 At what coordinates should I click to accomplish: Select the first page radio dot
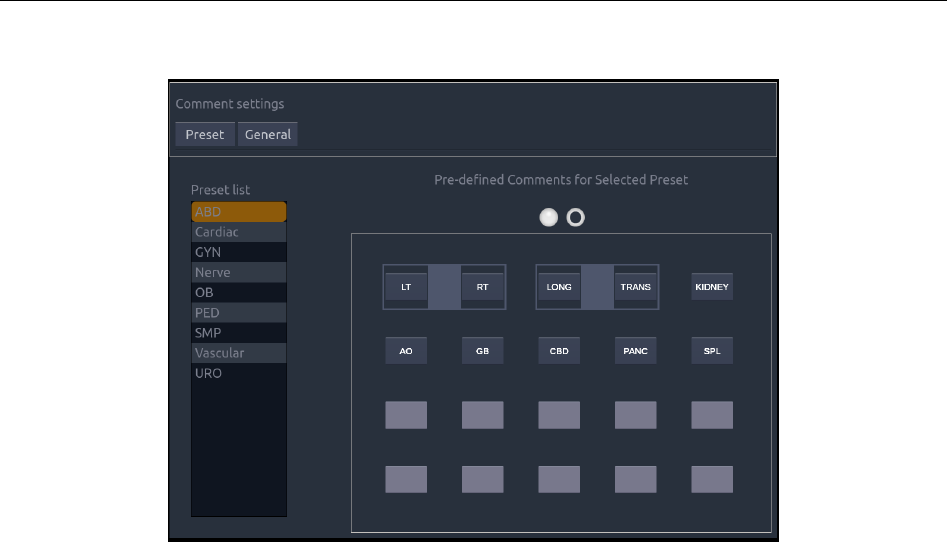pyautogui.click(x=548, y=218)
